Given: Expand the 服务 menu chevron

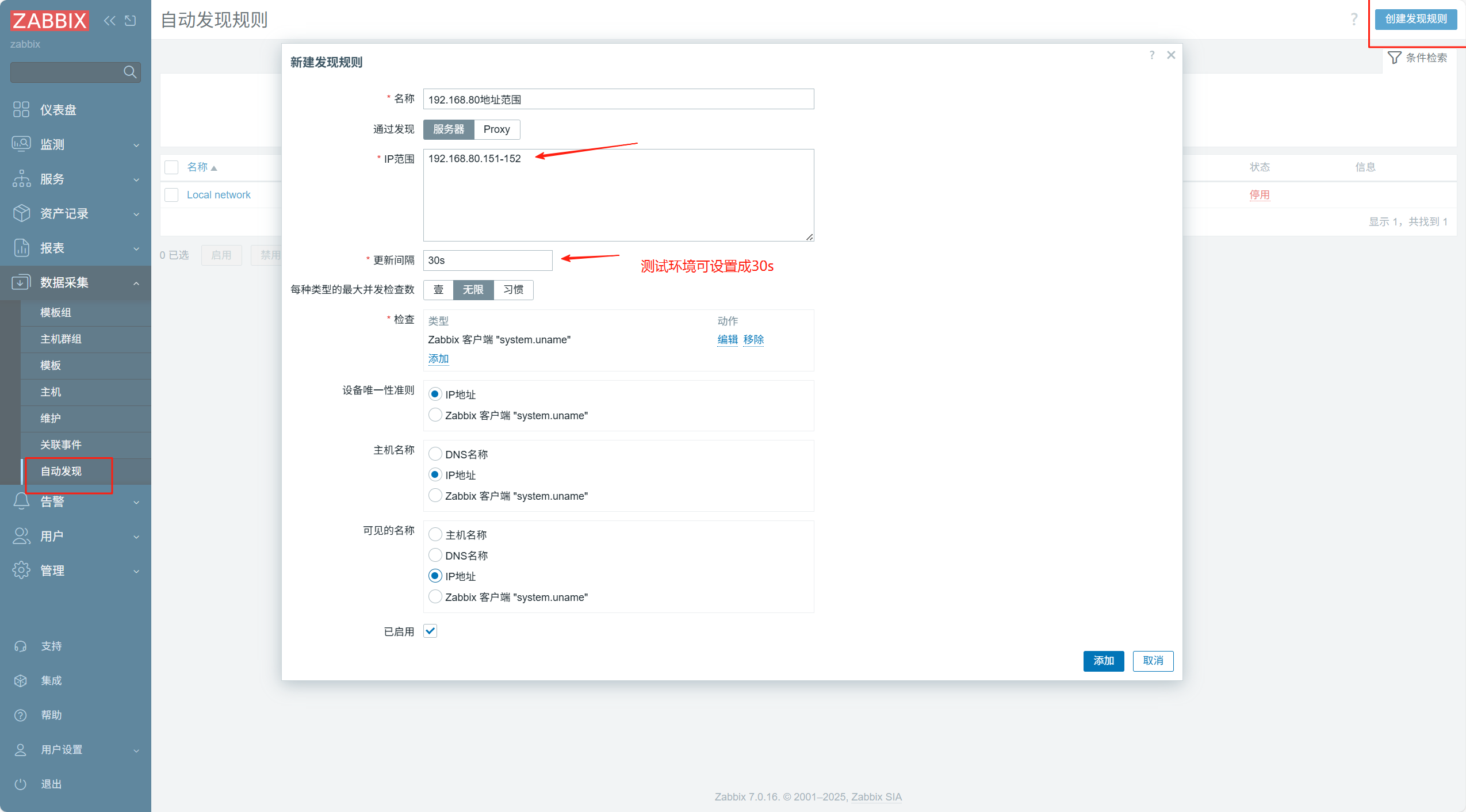Looking at the screenshot, I should [x=136, y=179].
